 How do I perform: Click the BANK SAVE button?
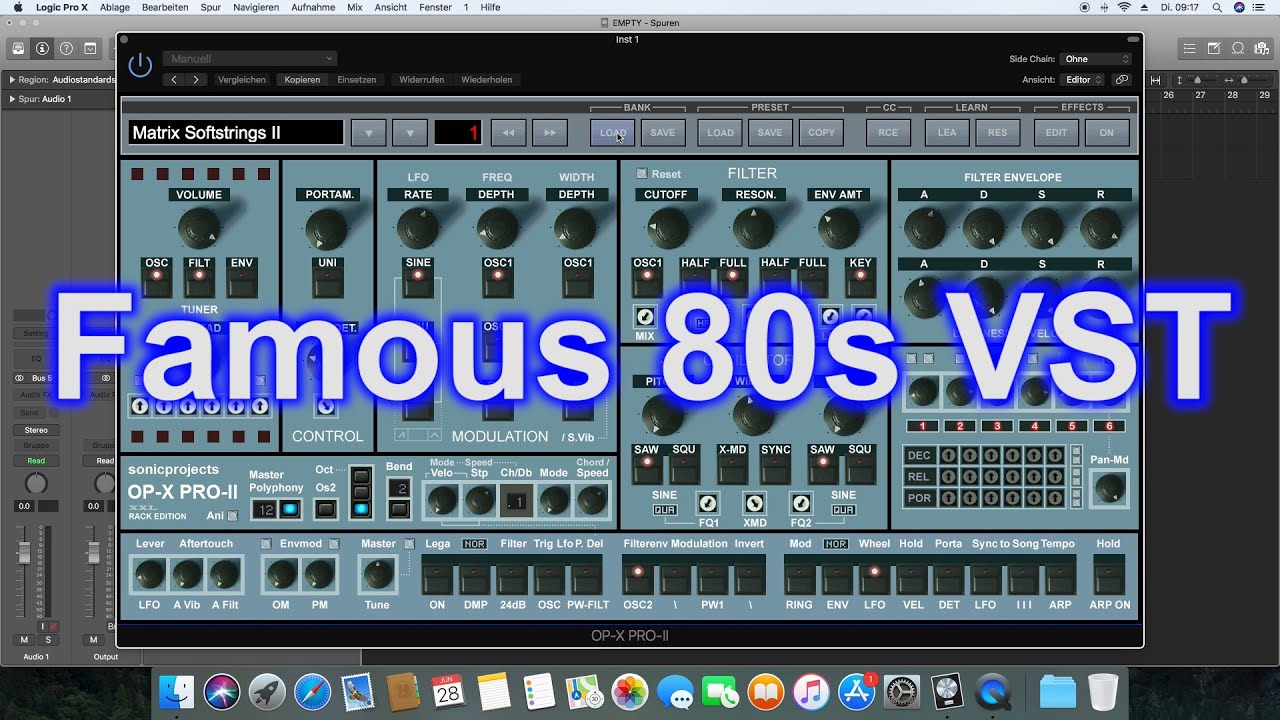(663, 132)
